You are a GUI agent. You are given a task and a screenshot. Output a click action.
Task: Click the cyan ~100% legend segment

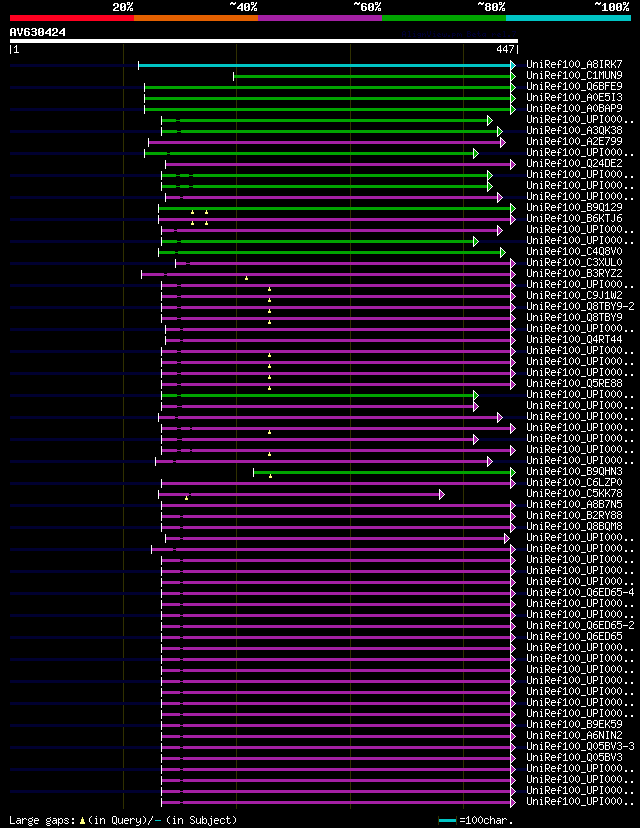point(568,18)
